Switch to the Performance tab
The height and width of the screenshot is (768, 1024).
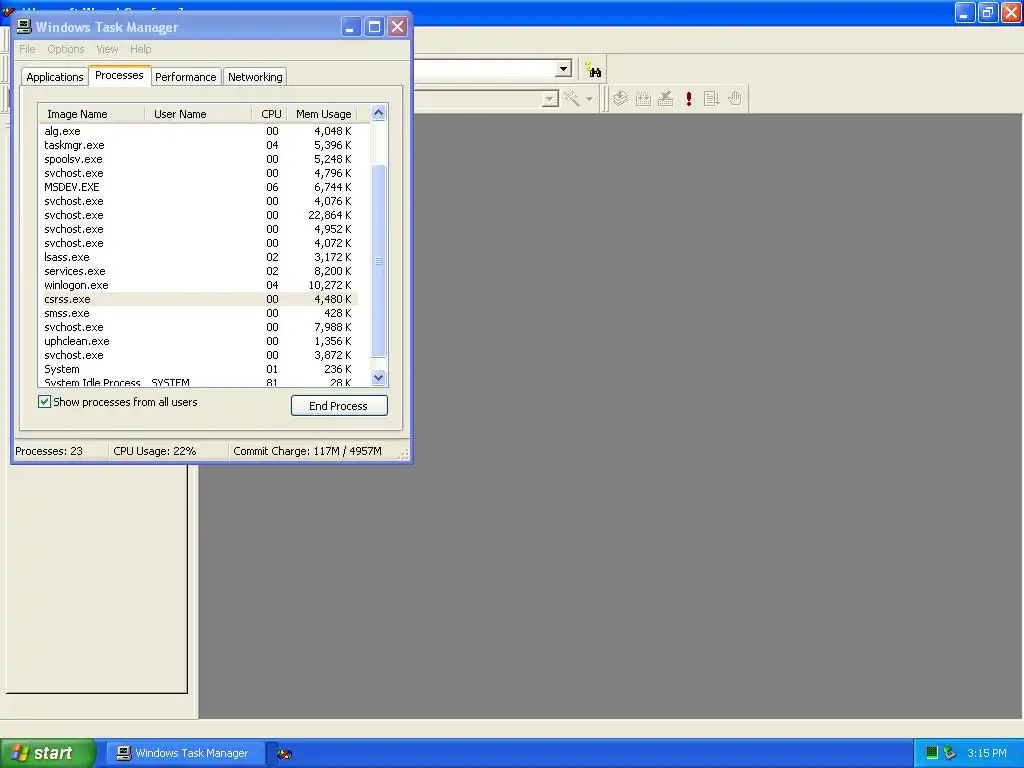[x=185, y=77]
